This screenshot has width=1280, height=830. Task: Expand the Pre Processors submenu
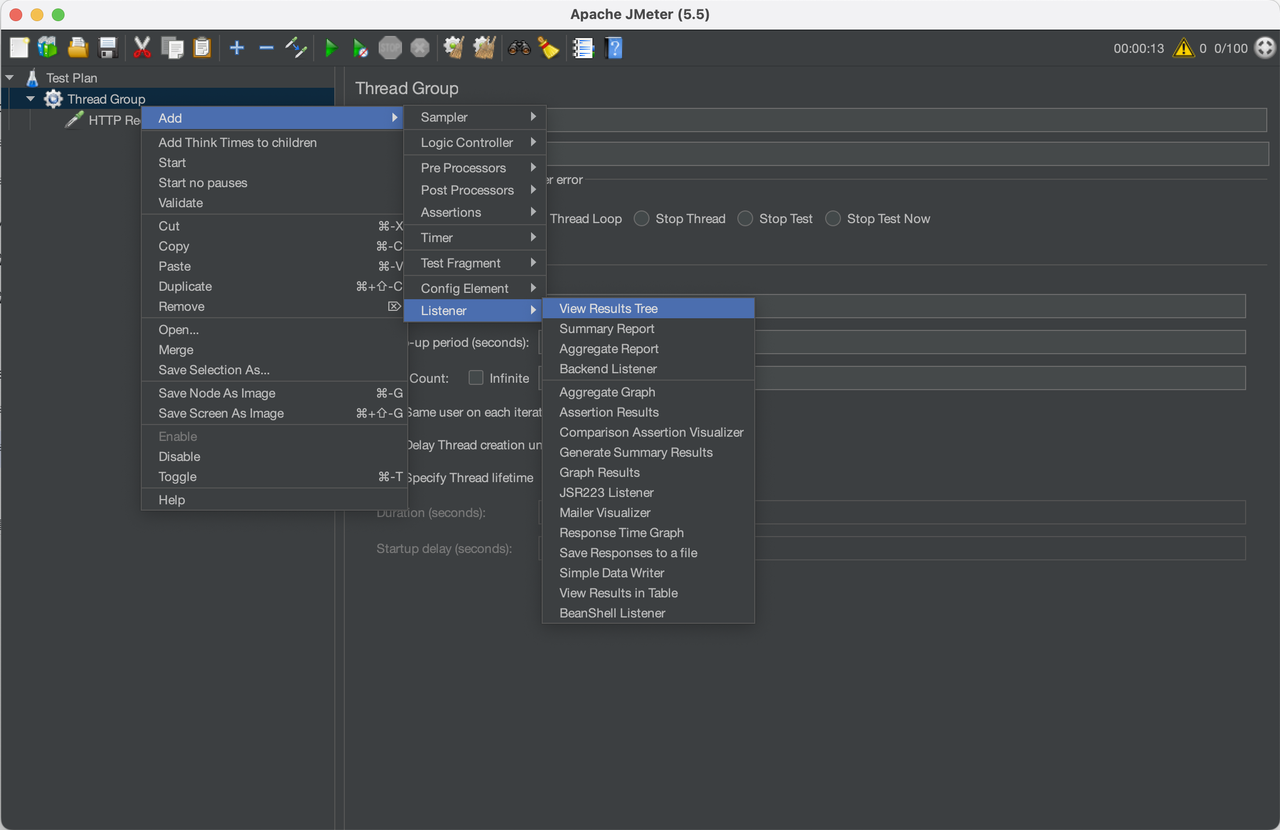pyautogui.click(x=475, y=168)
